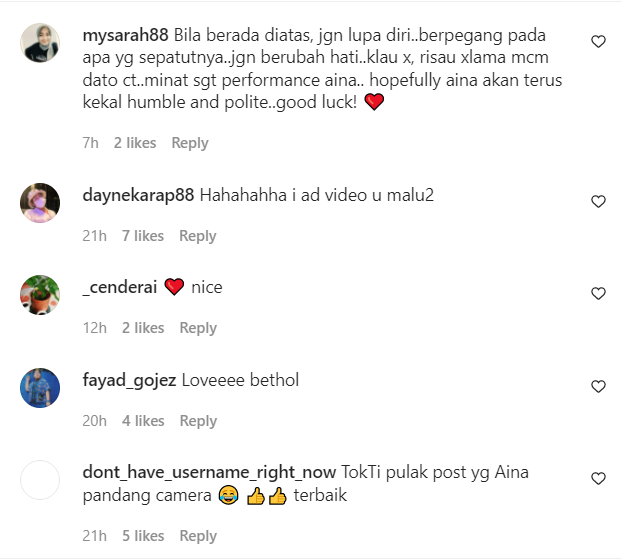Tap heart icon beside _cenderai's comment
This screenshot has height=560, width=622.
(598, 293)
